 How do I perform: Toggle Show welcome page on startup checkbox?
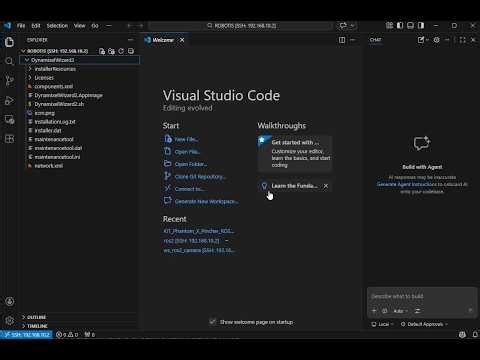212,322
